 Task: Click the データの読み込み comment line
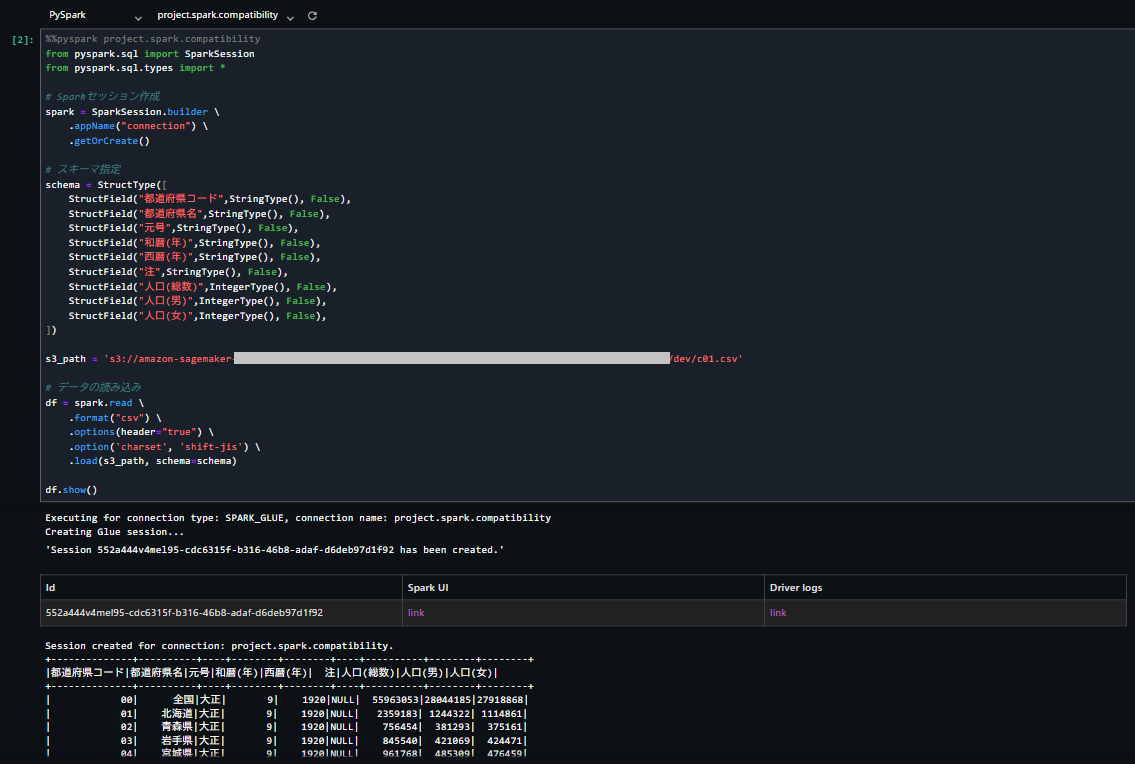point(93,387)
